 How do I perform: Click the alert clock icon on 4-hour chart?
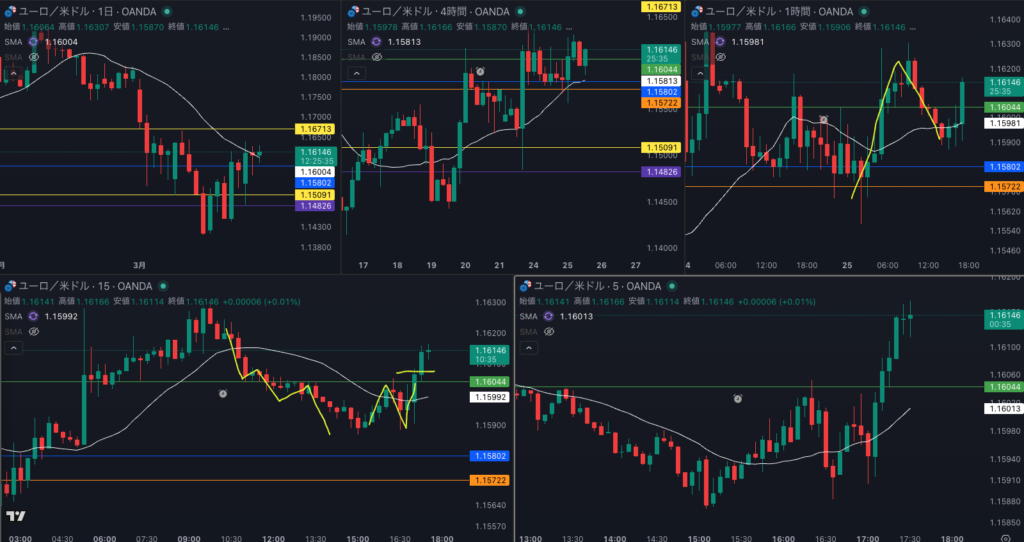(x=481, y=72)
